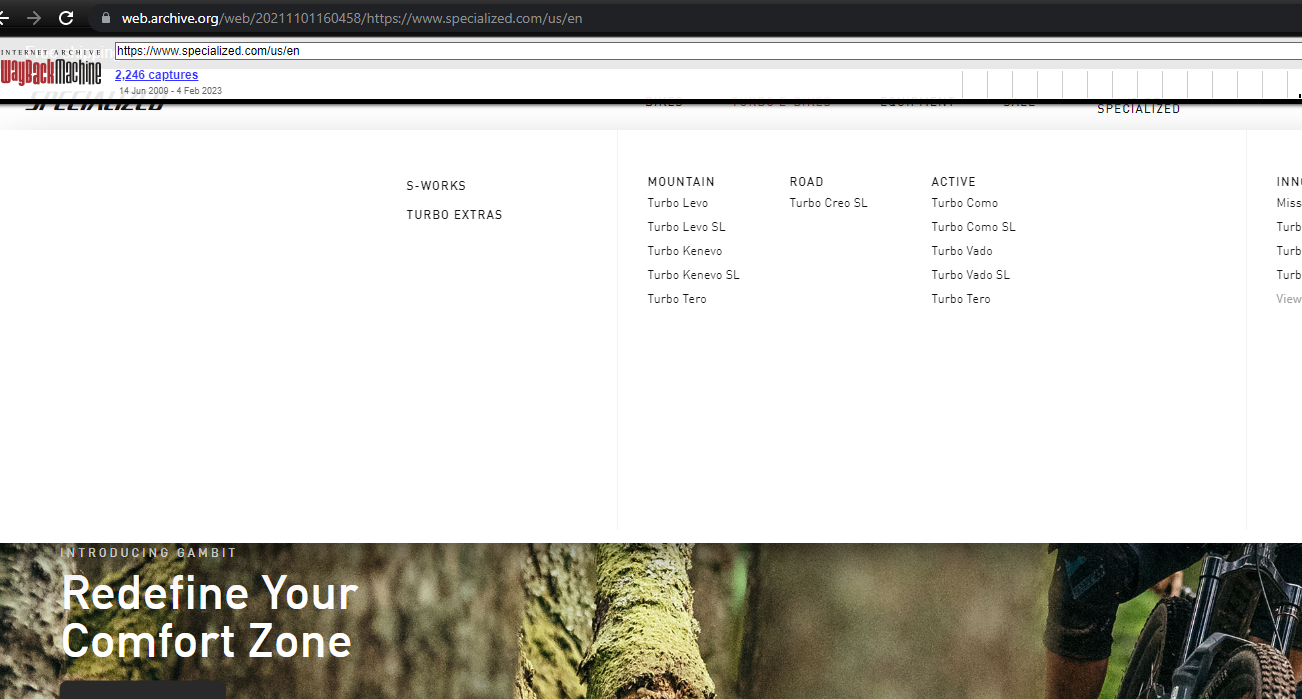Click the browser forward arrow
Screen dimensions: 1302x699
(x=34, y=18)
